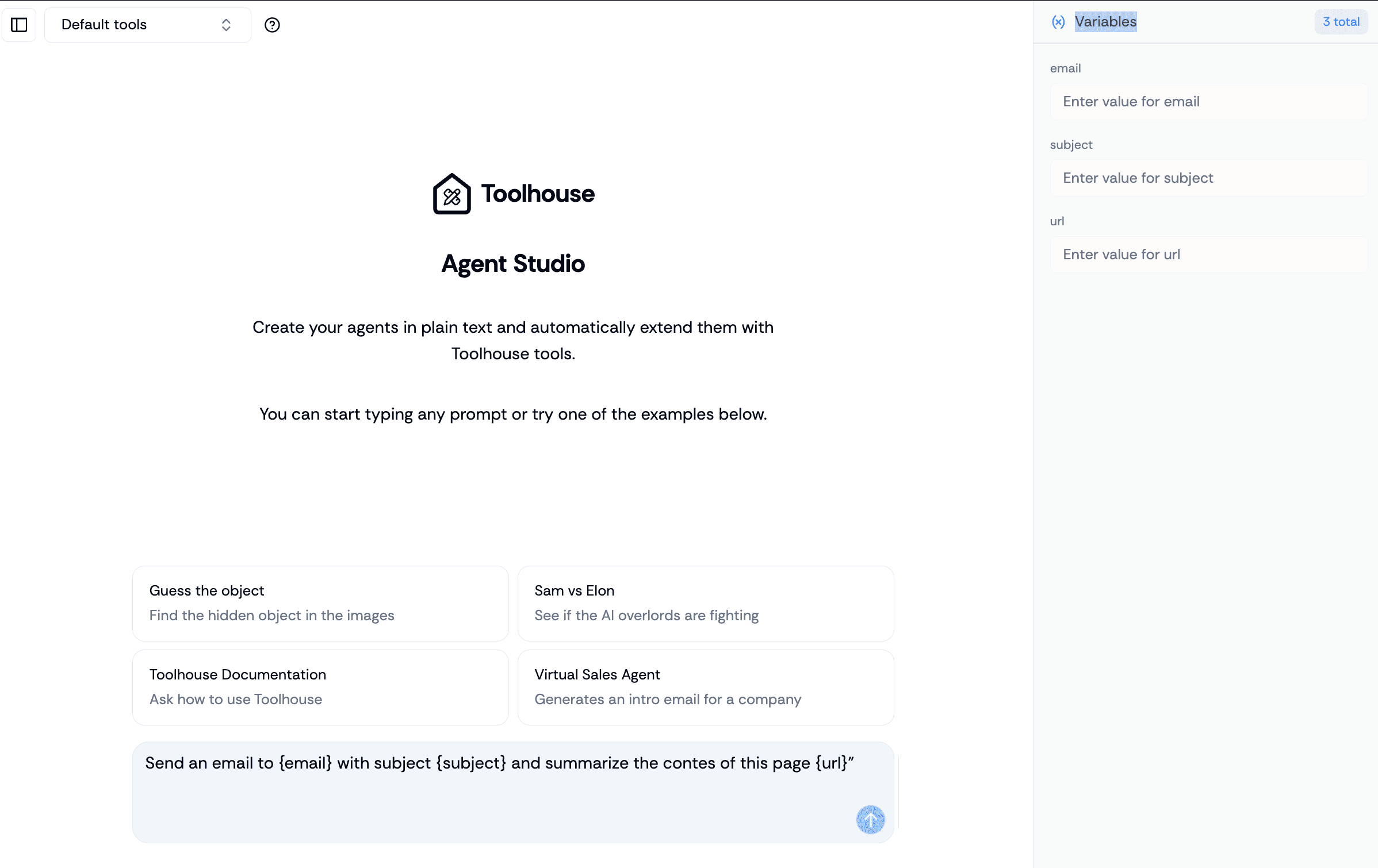
Task: Click the 3 total badge
Action: [1341, 22]
